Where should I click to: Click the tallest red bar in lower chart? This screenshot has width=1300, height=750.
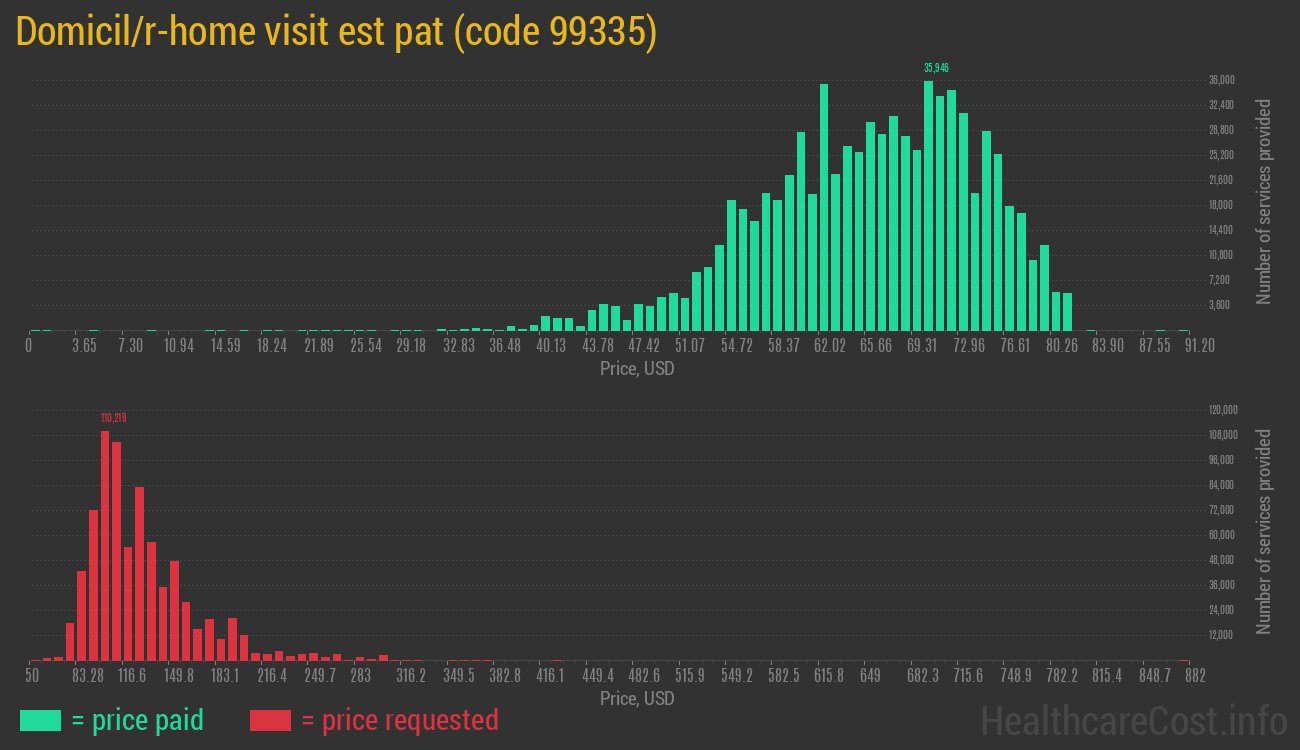[105, 545]
